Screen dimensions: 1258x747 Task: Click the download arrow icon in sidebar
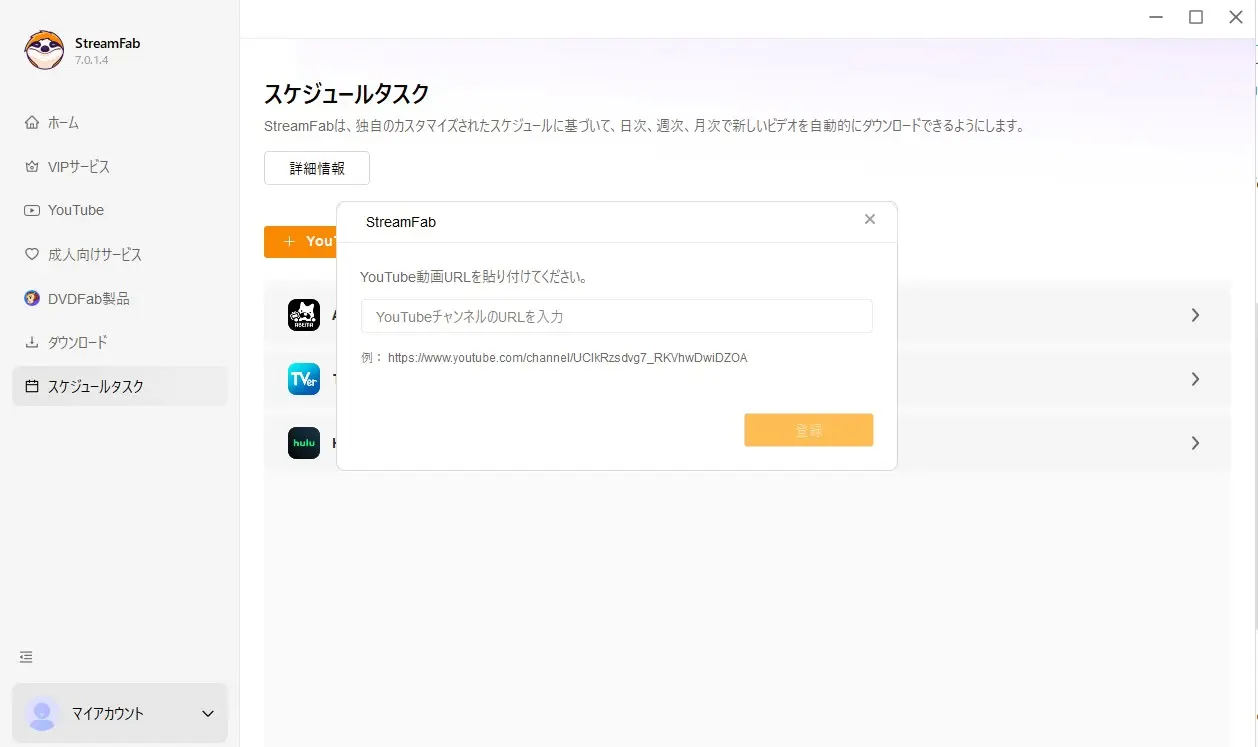[32, 342]
